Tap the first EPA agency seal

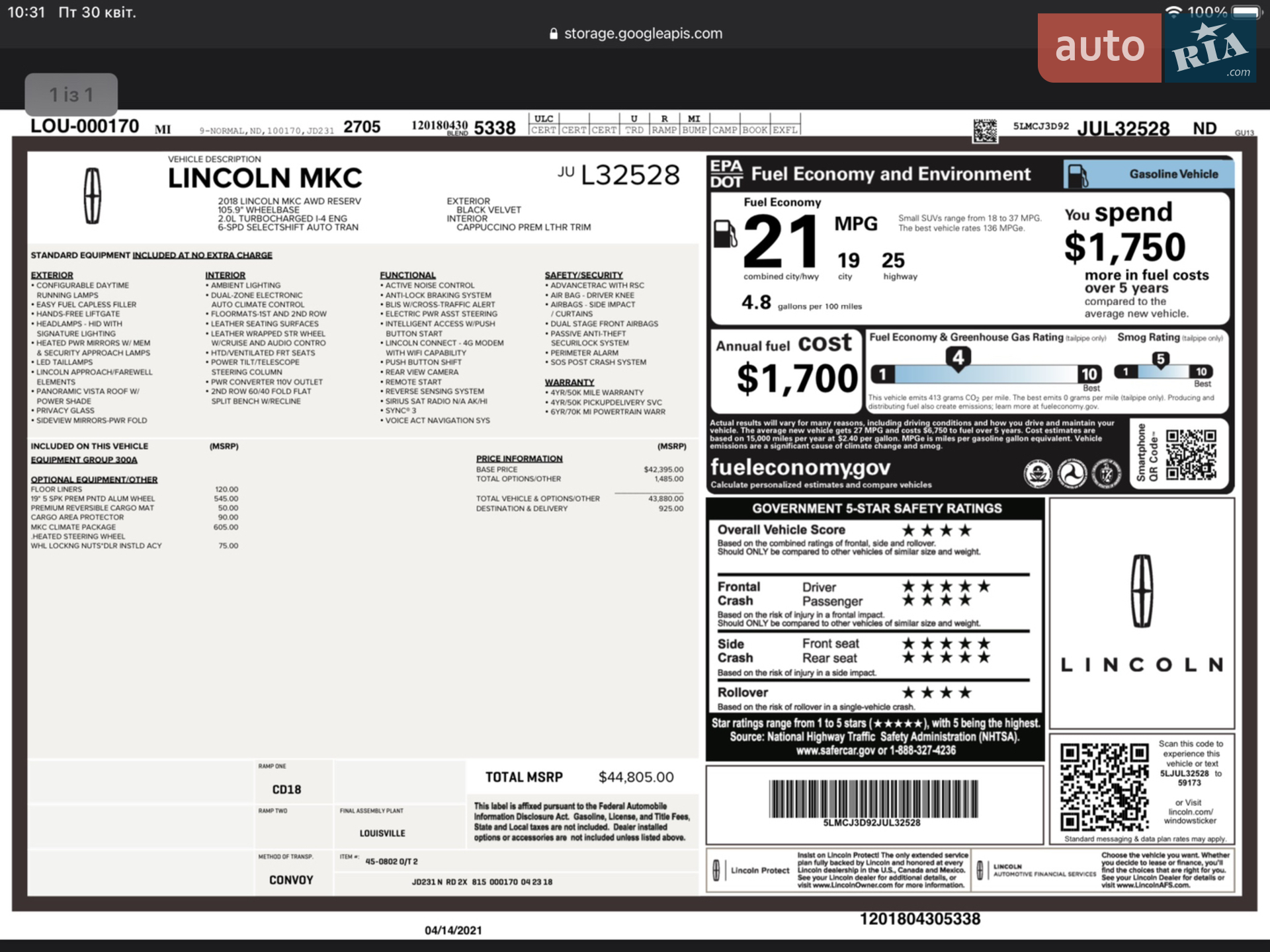pos(1037,473)
